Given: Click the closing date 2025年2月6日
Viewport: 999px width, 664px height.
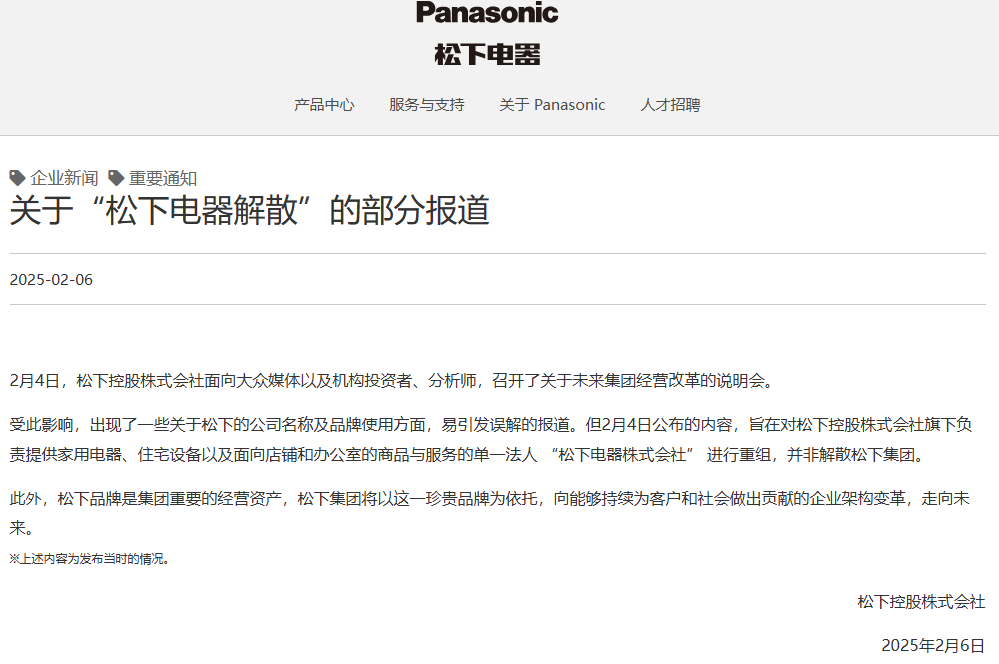Looking at the screenshot, I should click(932, 645).
